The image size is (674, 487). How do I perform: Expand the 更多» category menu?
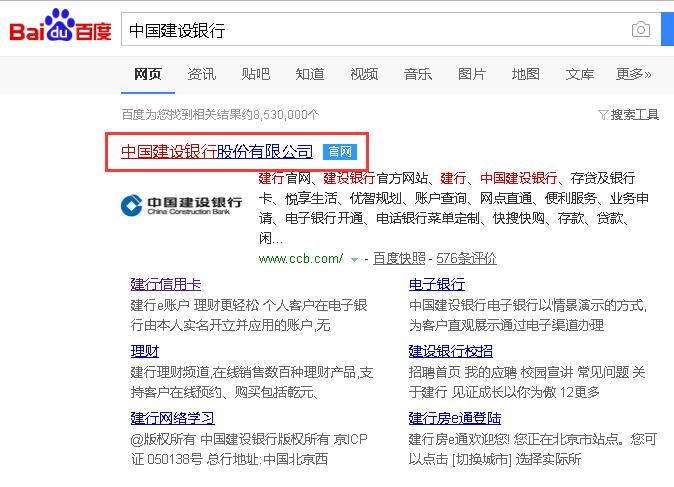point(633,74)
